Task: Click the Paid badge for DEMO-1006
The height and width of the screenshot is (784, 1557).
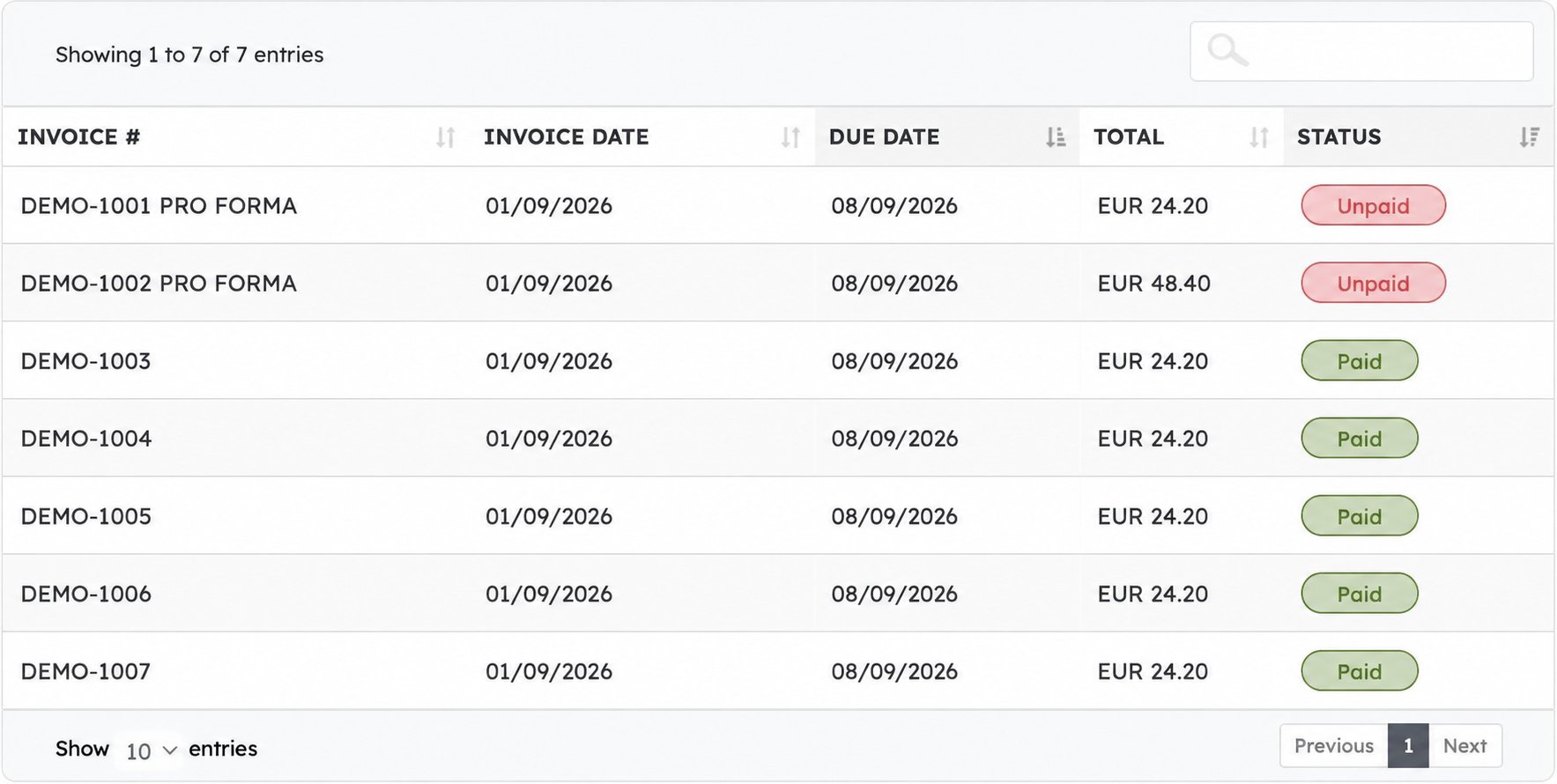Action: (1360, 593)
